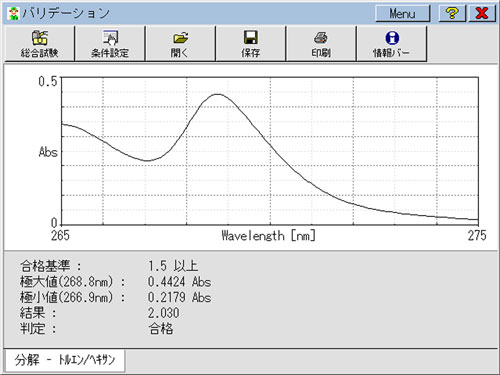Click the Wavelength [nm] axis label
Viewport: 500px width, 375px height.
tap(268, 236)
